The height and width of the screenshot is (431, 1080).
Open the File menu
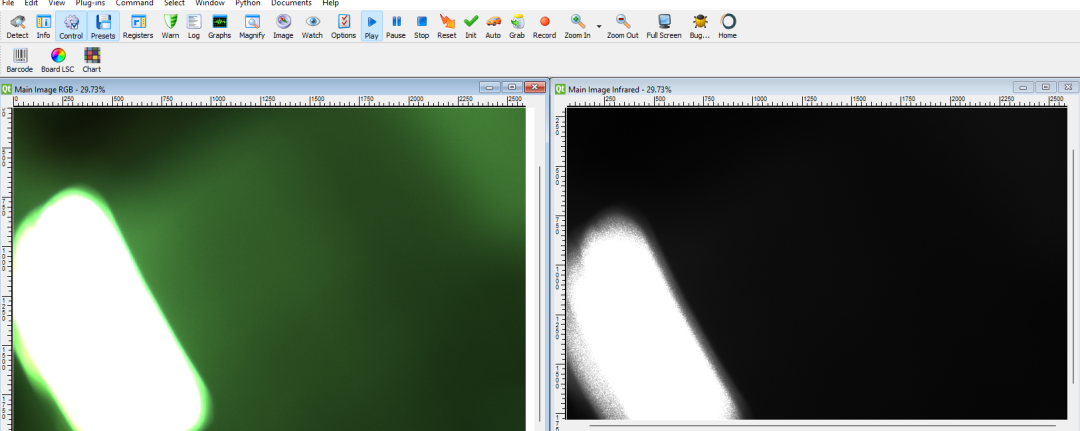pyautogui.click(x=8, y=3)
